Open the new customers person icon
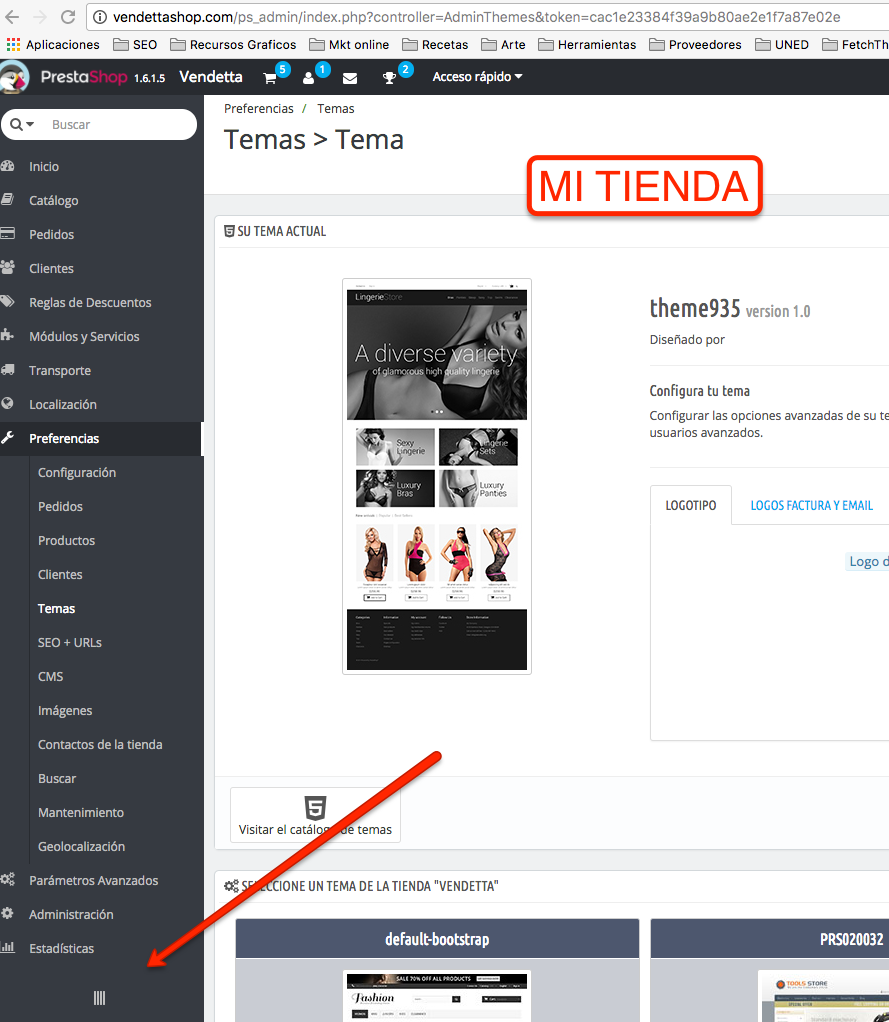This screenshot has height=1022, width=889. tap(308, 78)
